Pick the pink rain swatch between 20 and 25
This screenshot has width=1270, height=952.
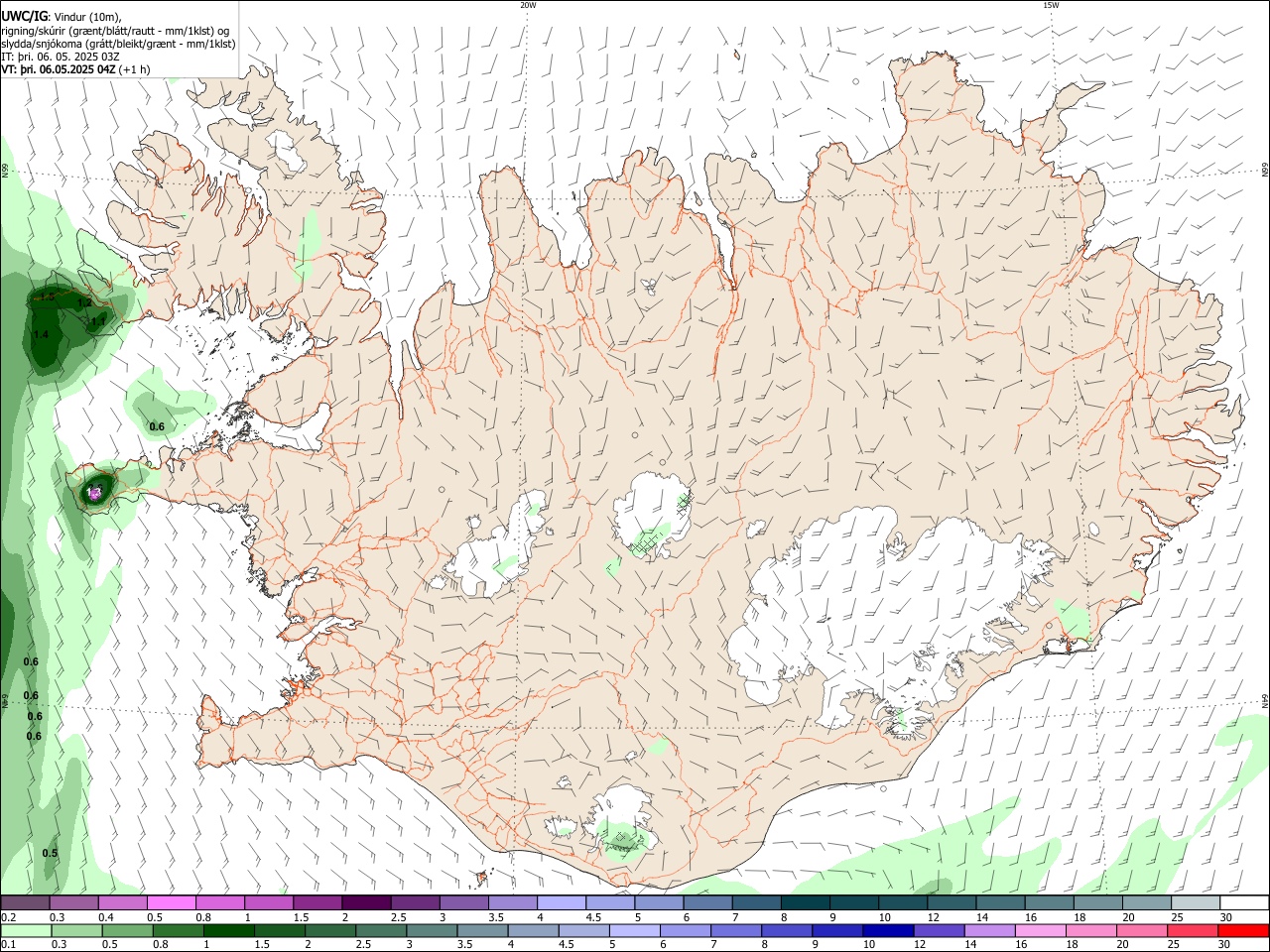[1141, 930]
